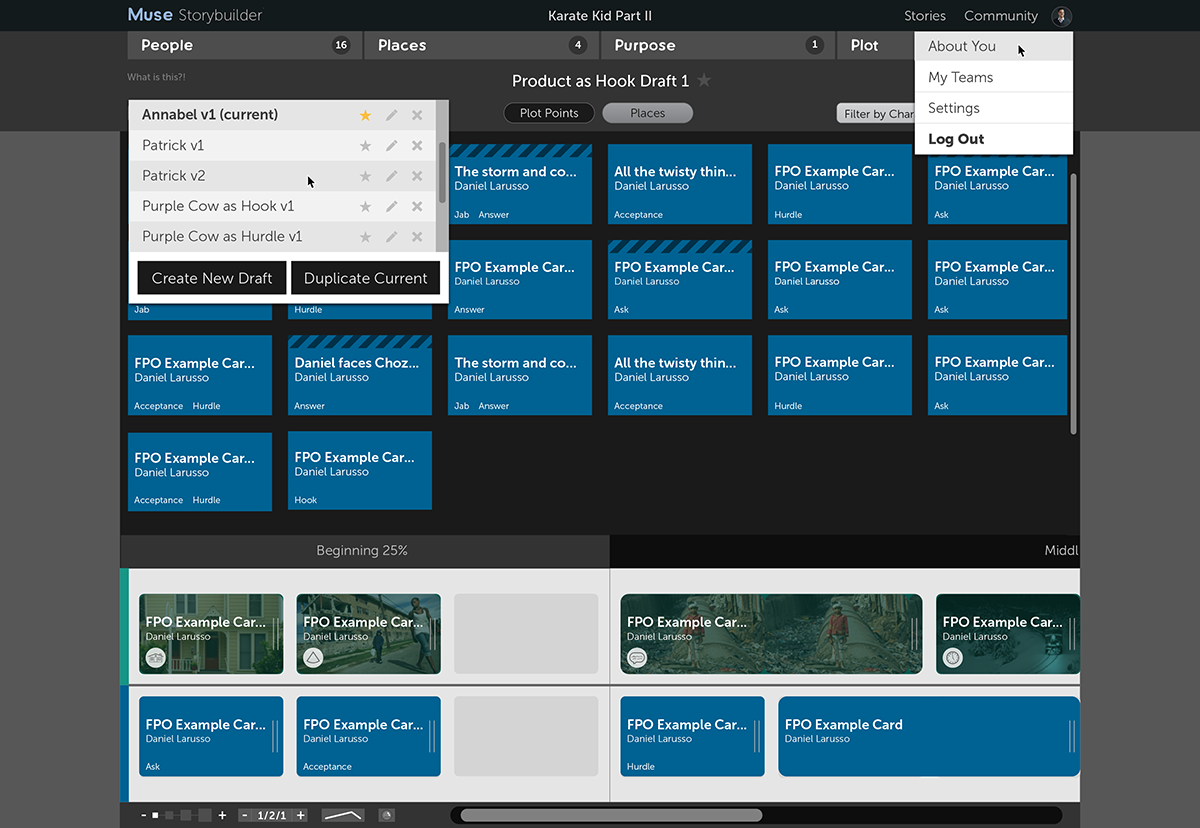This screenshot has width=1200, height=828.
Task: Star the Patrick v2 draft
Action: coord(365,176)
